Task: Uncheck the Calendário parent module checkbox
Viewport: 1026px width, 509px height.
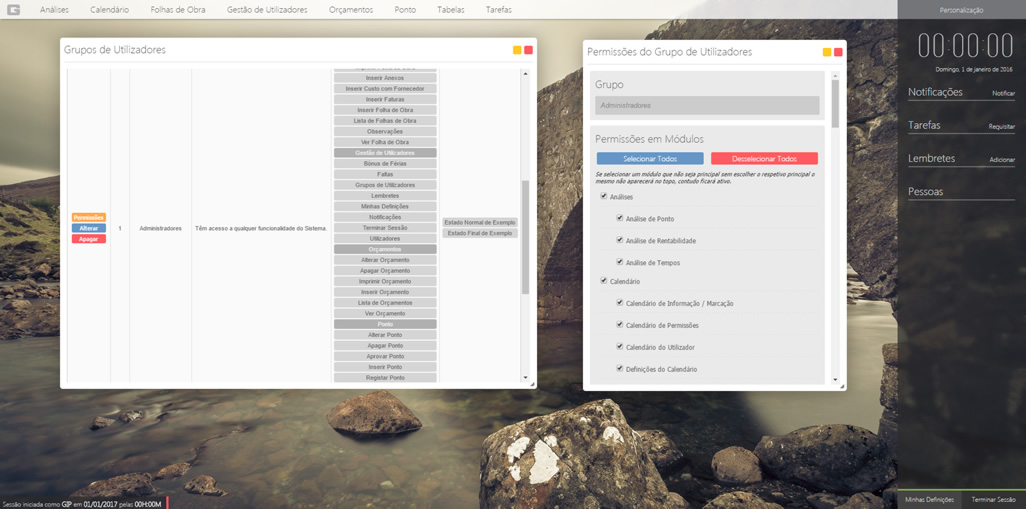Action: pos(604,281)
